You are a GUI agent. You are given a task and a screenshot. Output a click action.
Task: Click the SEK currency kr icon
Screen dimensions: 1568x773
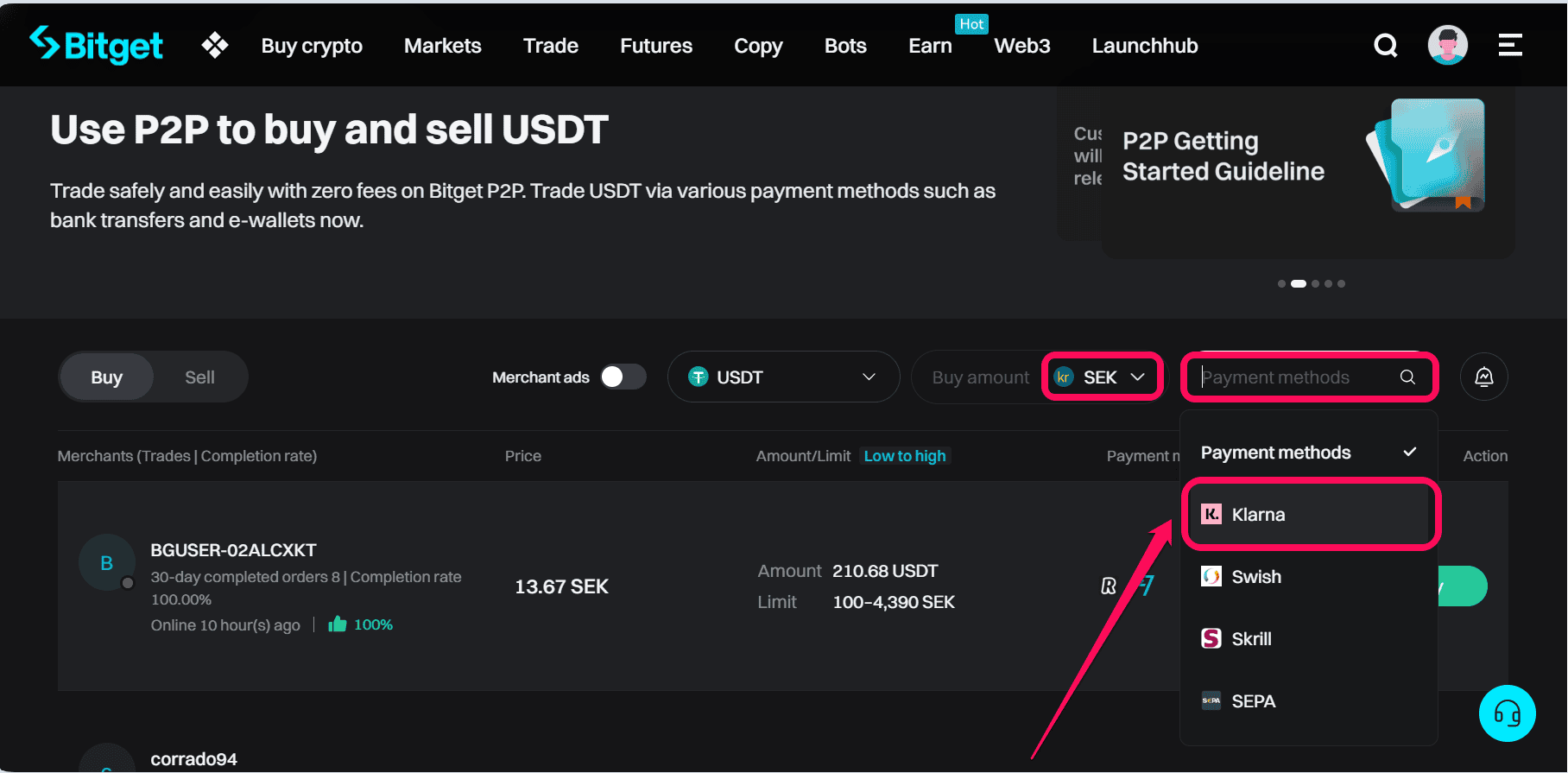click(1064, 377)
